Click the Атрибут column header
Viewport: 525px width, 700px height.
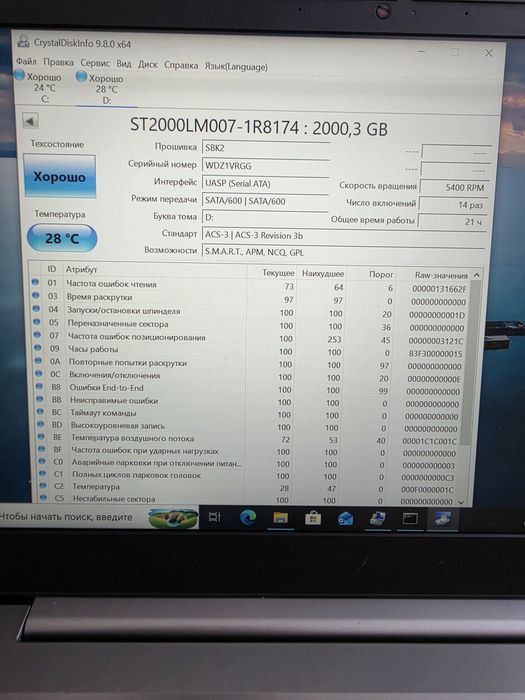(x=81, y=269)
